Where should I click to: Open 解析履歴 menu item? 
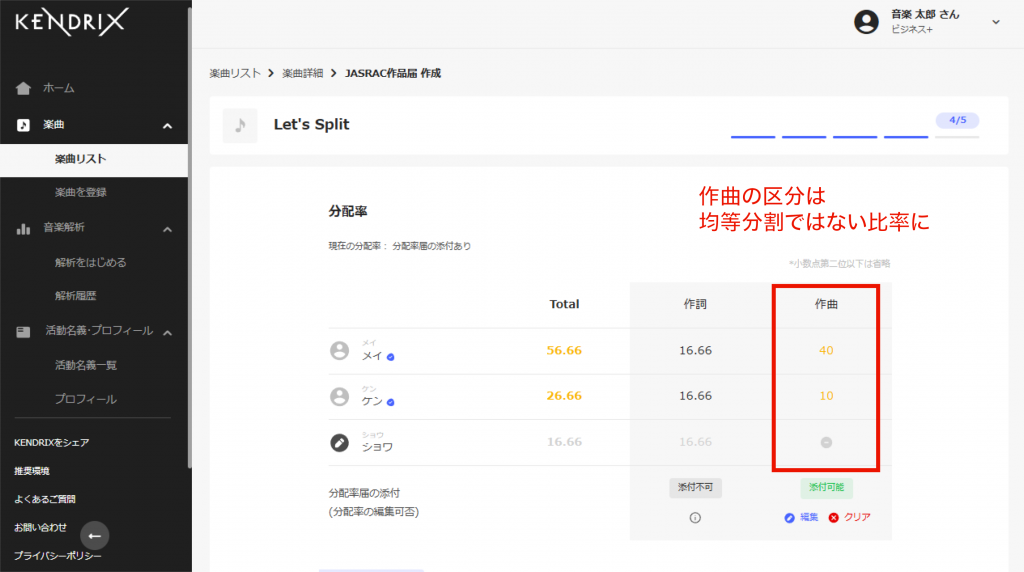pyautogui.click(x=76, y=296)
